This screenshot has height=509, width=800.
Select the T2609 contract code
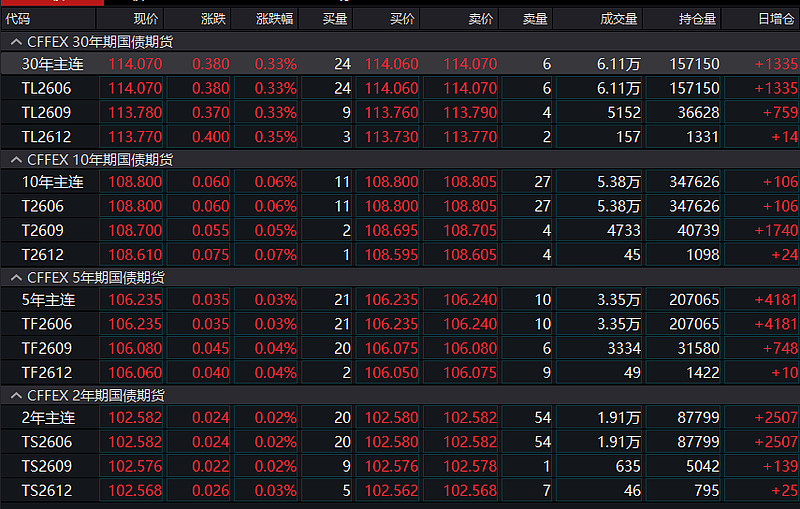pos(43,230)
